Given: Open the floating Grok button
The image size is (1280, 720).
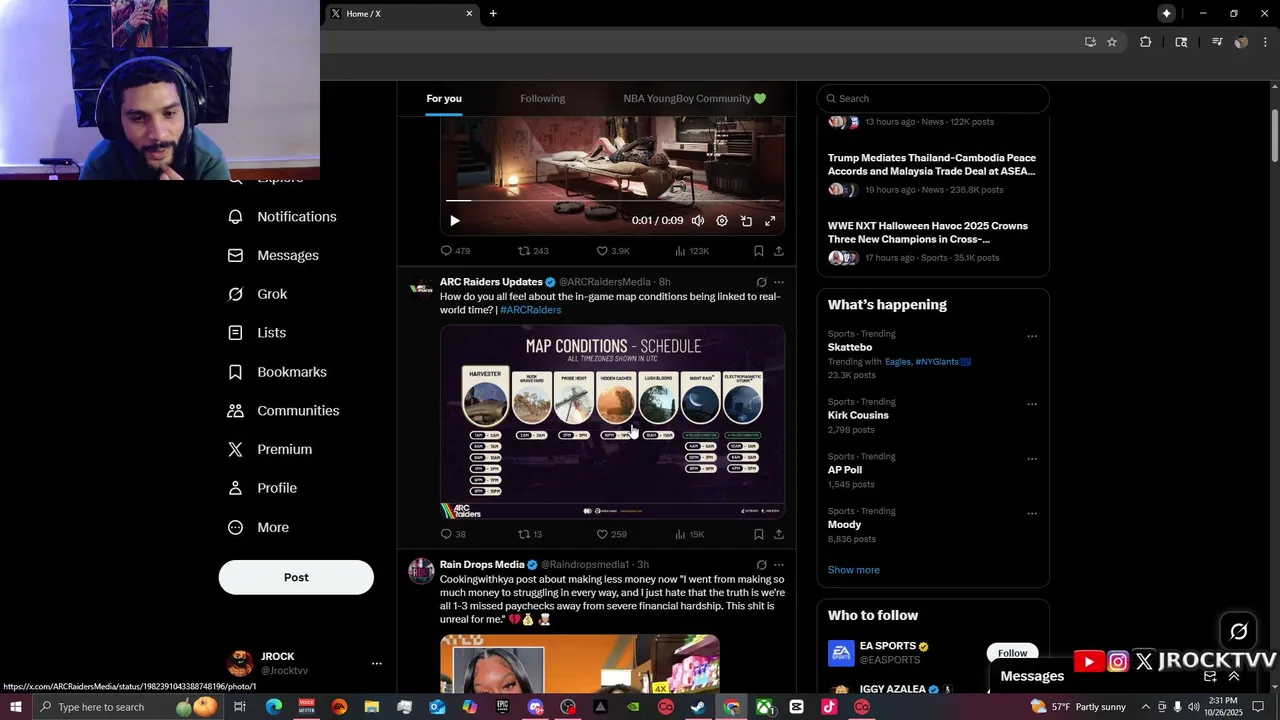Looking at the screenshot, I should (1239, 631).
